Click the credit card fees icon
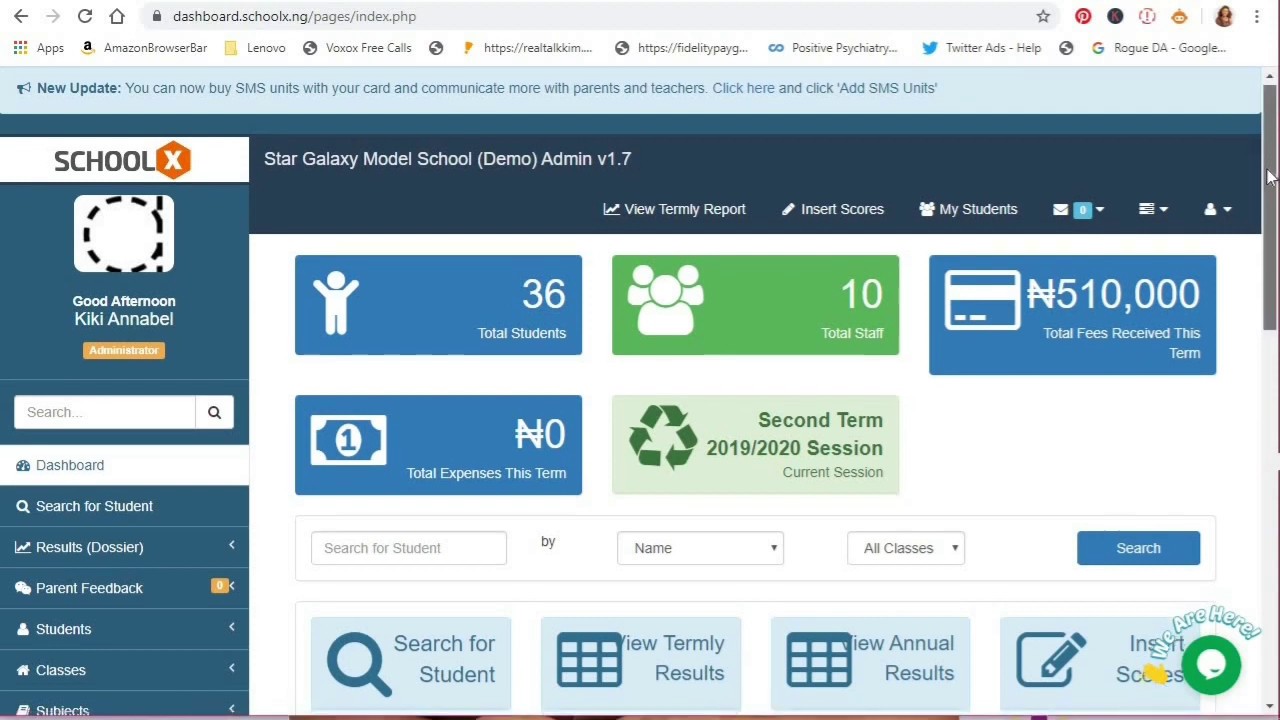Viewport: 1280px width, 720px height. [981, 301]
